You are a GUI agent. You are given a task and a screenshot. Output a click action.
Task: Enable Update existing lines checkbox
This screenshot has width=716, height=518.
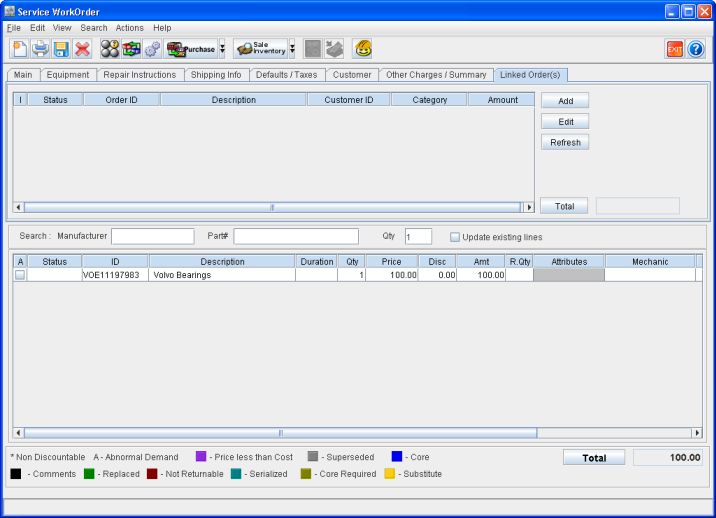pos(455,237)
